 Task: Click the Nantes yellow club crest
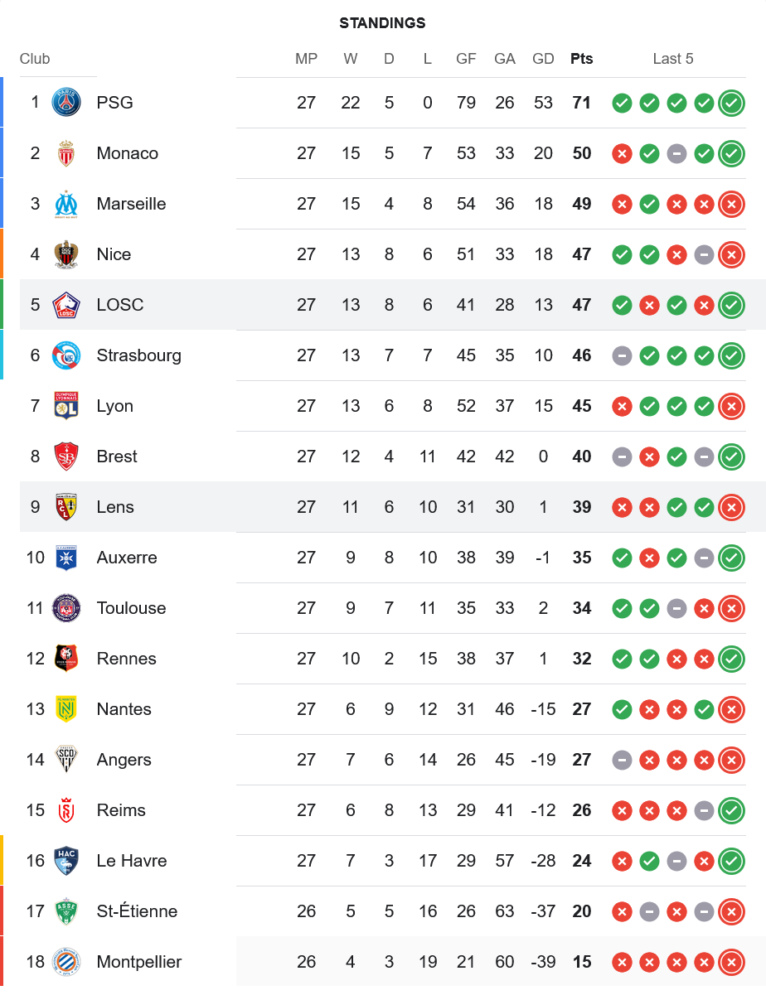(x=66, y=709)
